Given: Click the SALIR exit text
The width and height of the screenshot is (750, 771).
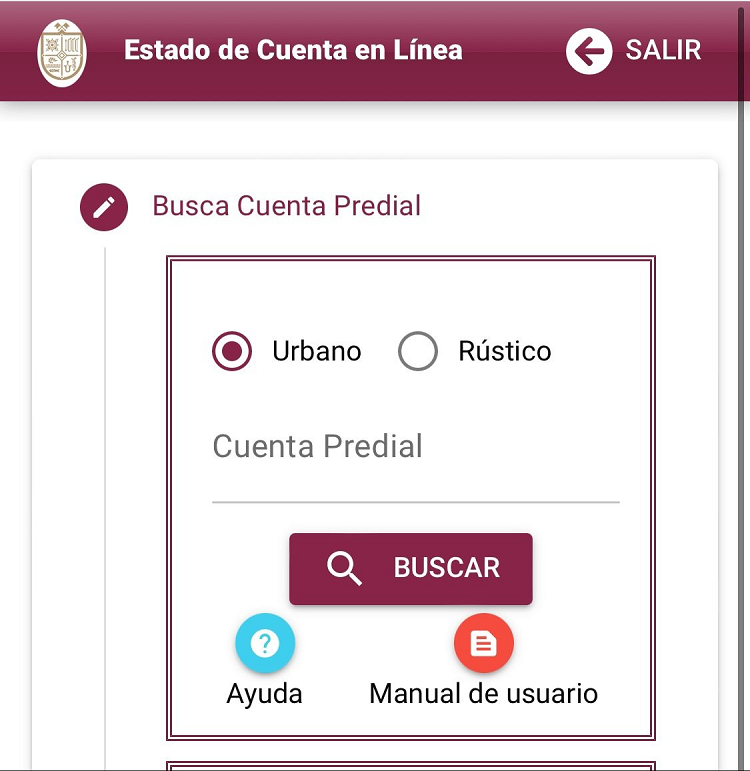Looking at the screenshot, I should coord(663,51).
